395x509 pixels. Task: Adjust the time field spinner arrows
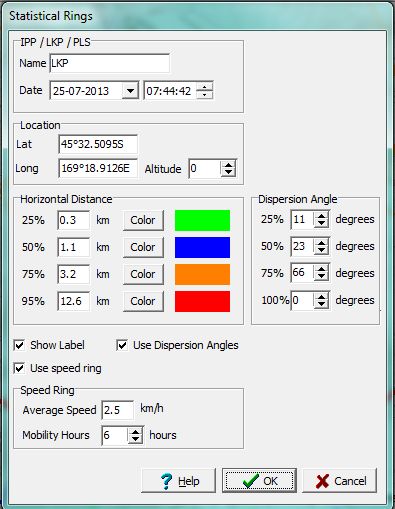[x=204, y=90]
